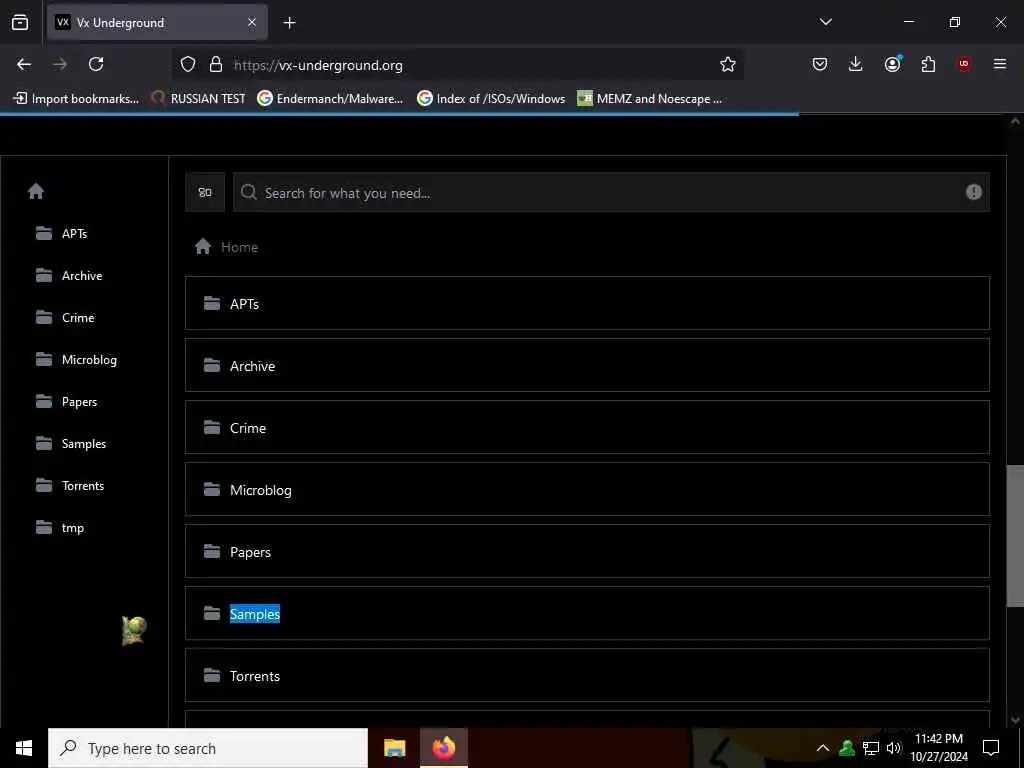
Task: Show hidden system tray icons
Action: click(823, 748)
